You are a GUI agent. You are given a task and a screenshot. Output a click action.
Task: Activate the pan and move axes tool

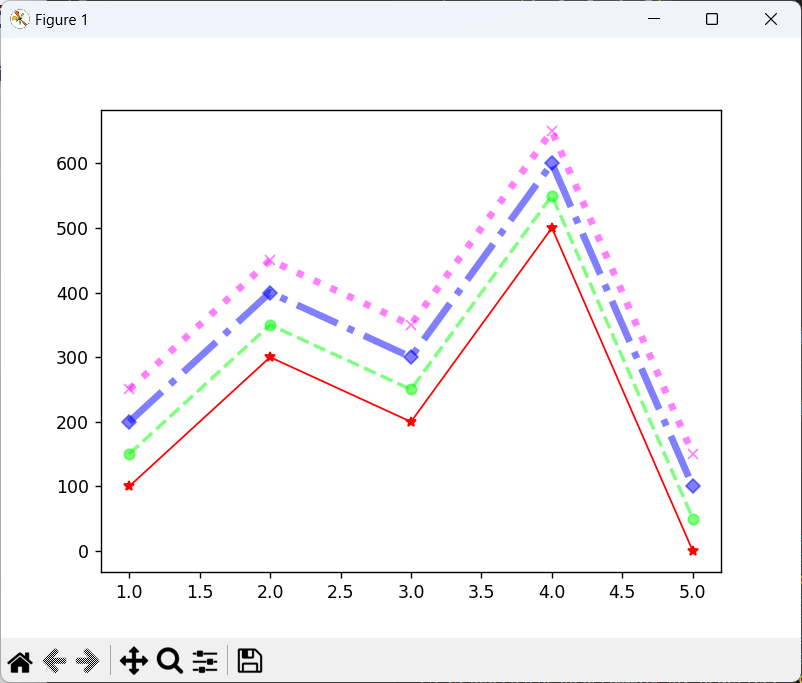click(134, 661)
